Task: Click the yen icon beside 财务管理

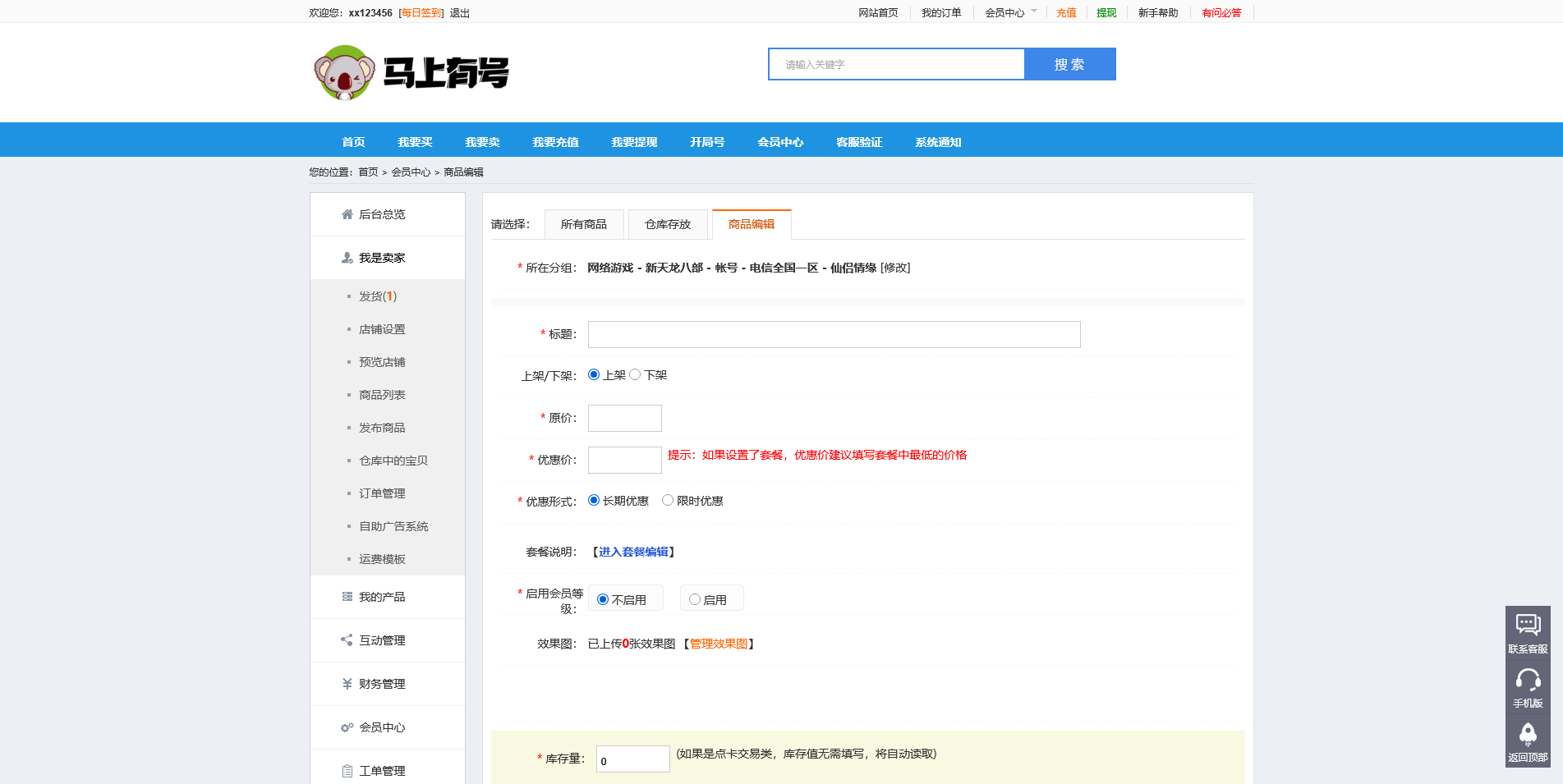Action: click(347, 684)
